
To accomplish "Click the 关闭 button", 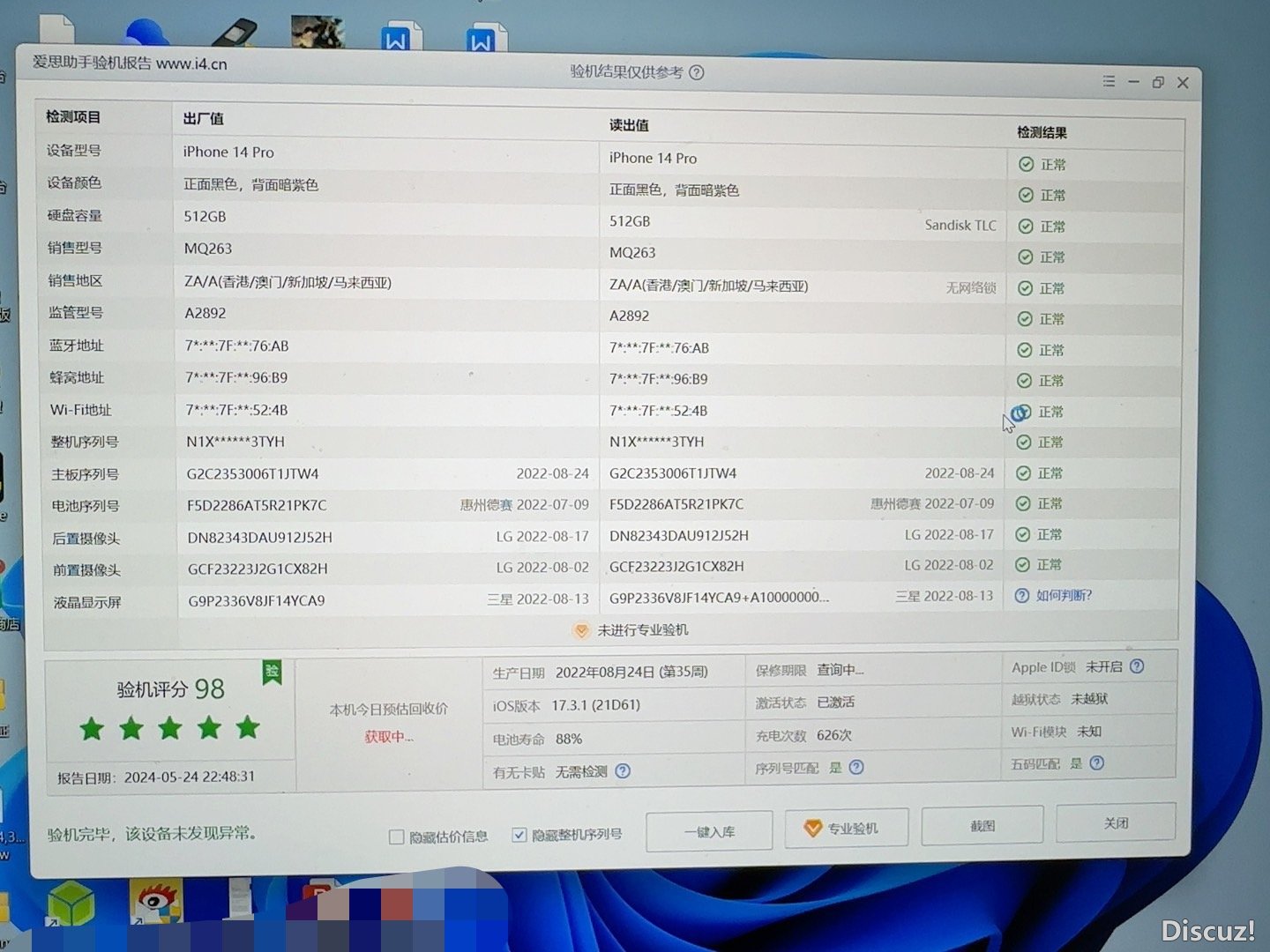I will 1116,822.
